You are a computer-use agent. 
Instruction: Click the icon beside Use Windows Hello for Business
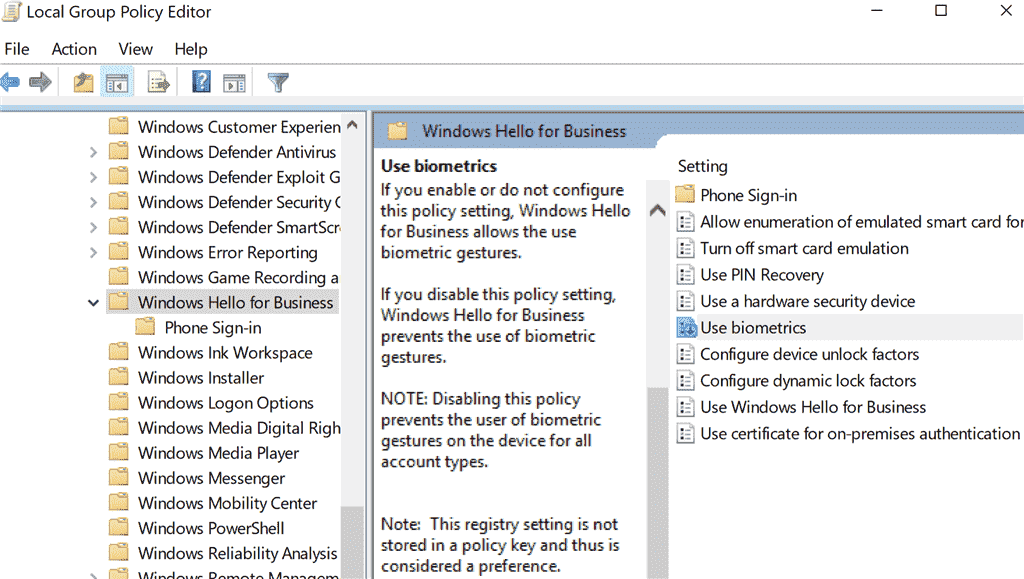tap(685, 407)
